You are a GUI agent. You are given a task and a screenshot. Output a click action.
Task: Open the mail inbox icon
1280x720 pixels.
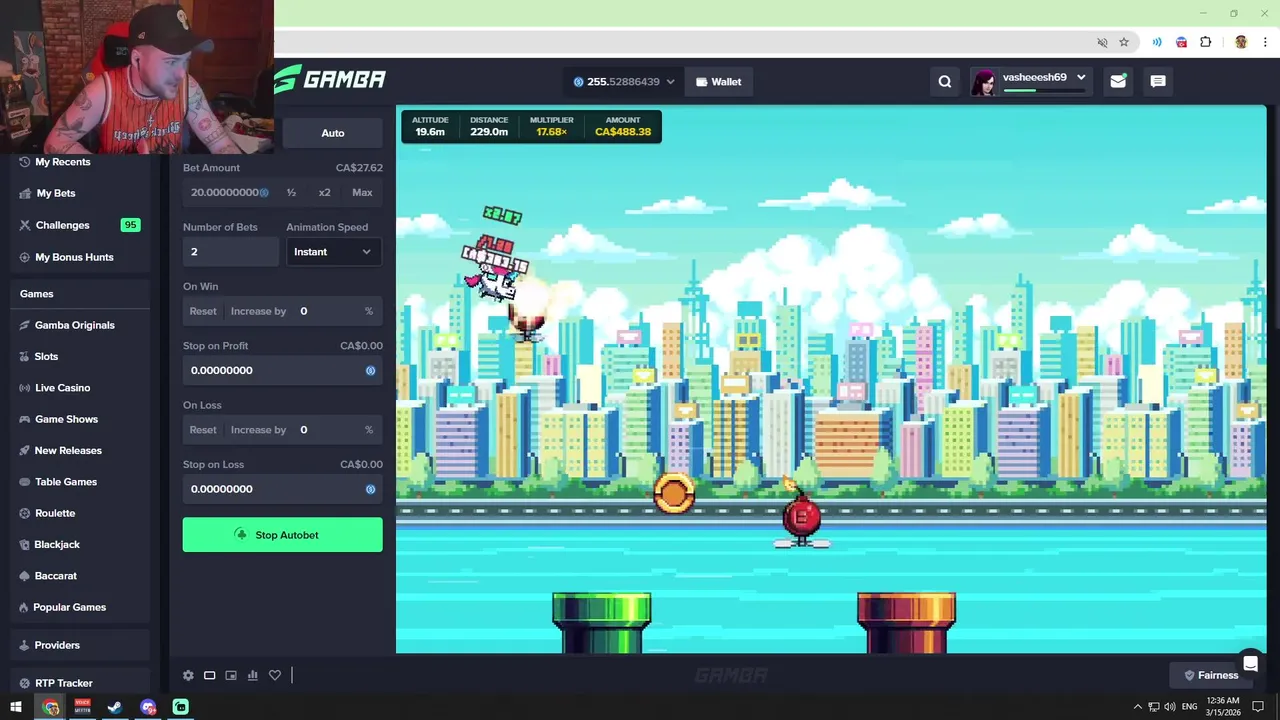(x=1118, y=82)
